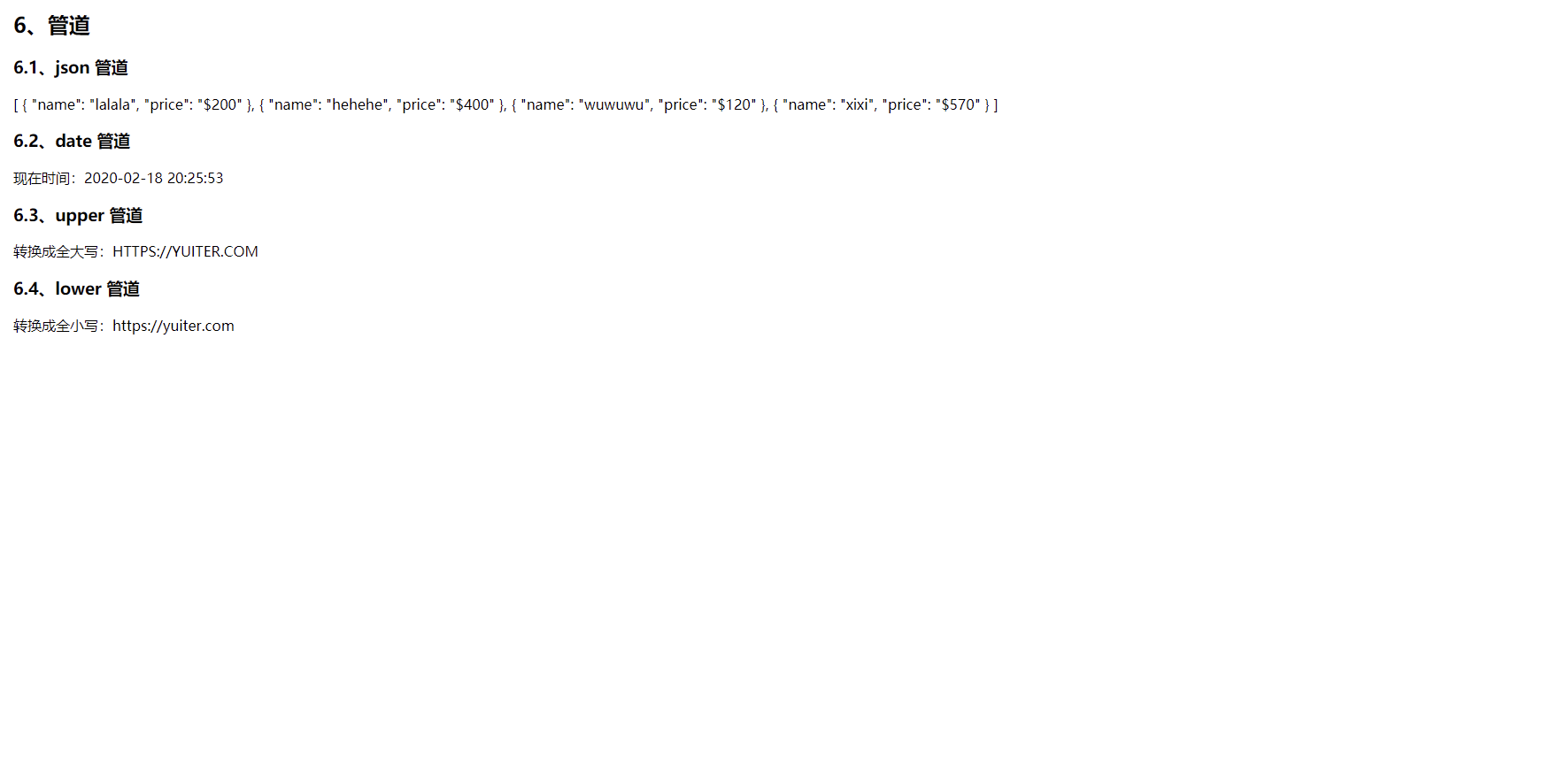This screenshot has width=1542, height=784.
Task: Click the "转换成全大写" label
Action: click(56, 251)
